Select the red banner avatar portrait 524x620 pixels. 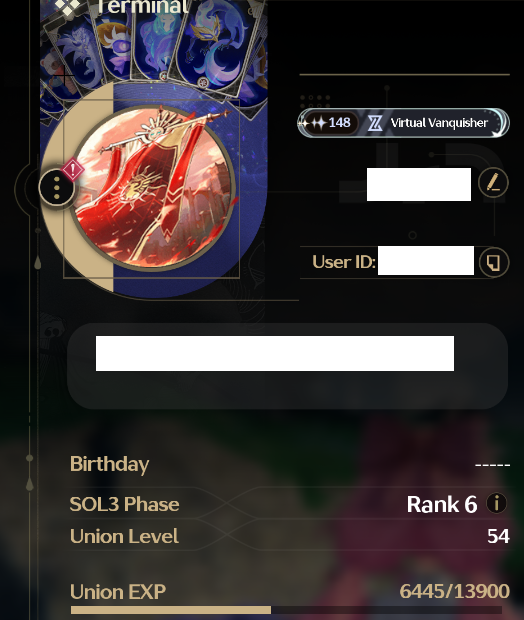[x=153, y=188]
